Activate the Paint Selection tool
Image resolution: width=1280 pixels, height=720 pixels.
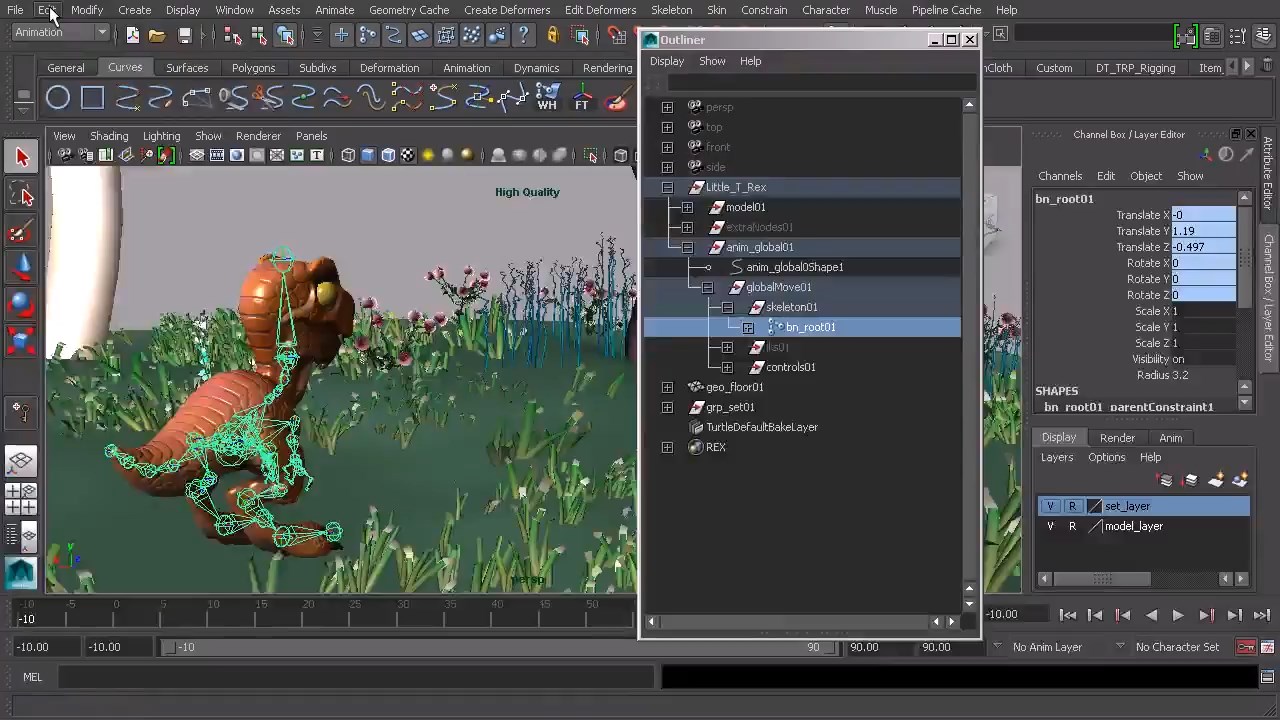tap(22, 232)
